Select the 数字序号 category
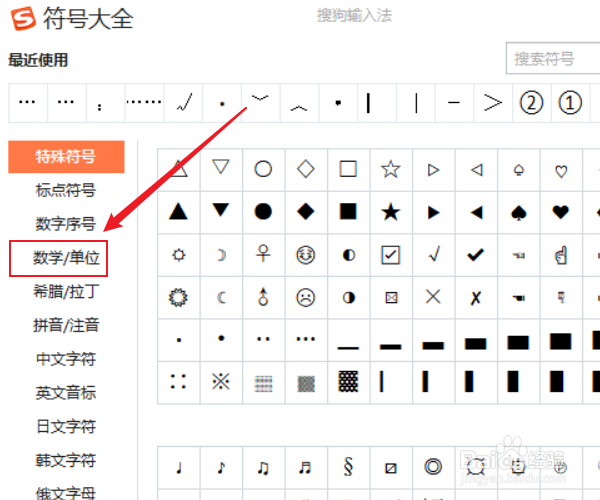 (65, 224)
